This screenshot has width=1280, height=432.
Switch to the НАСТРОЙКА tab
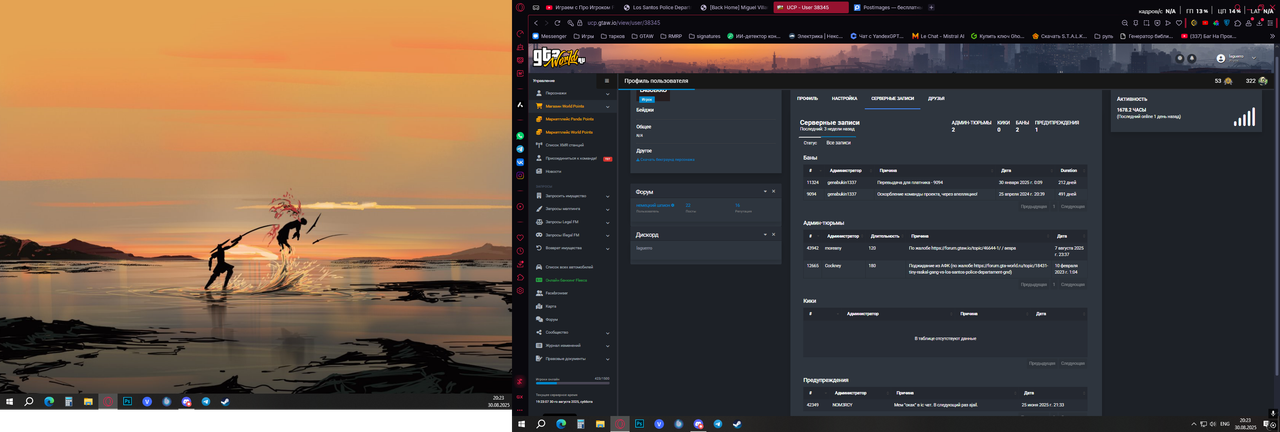point(844,99)
